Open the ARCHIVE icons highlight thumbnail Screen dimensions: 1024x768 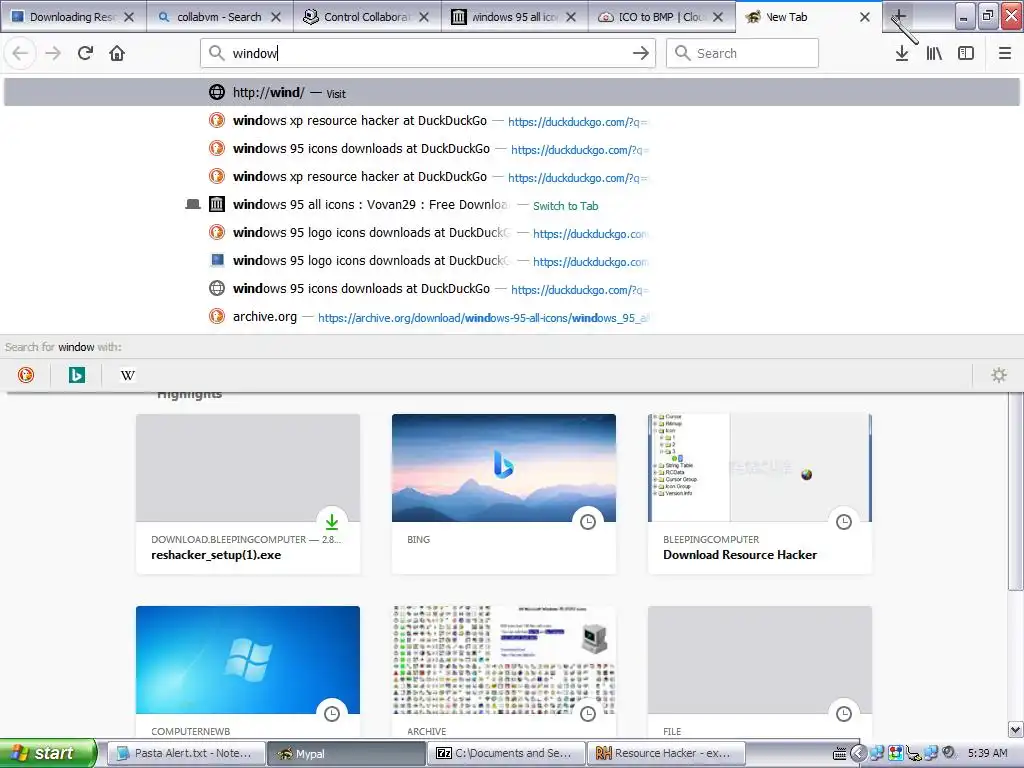click(x=504, y=660)
